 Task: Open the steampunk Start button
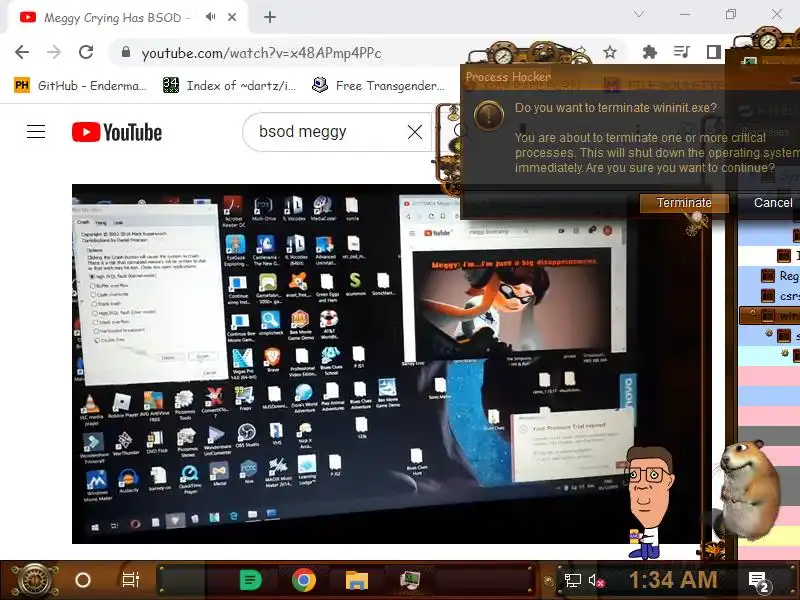pos(33,581)
